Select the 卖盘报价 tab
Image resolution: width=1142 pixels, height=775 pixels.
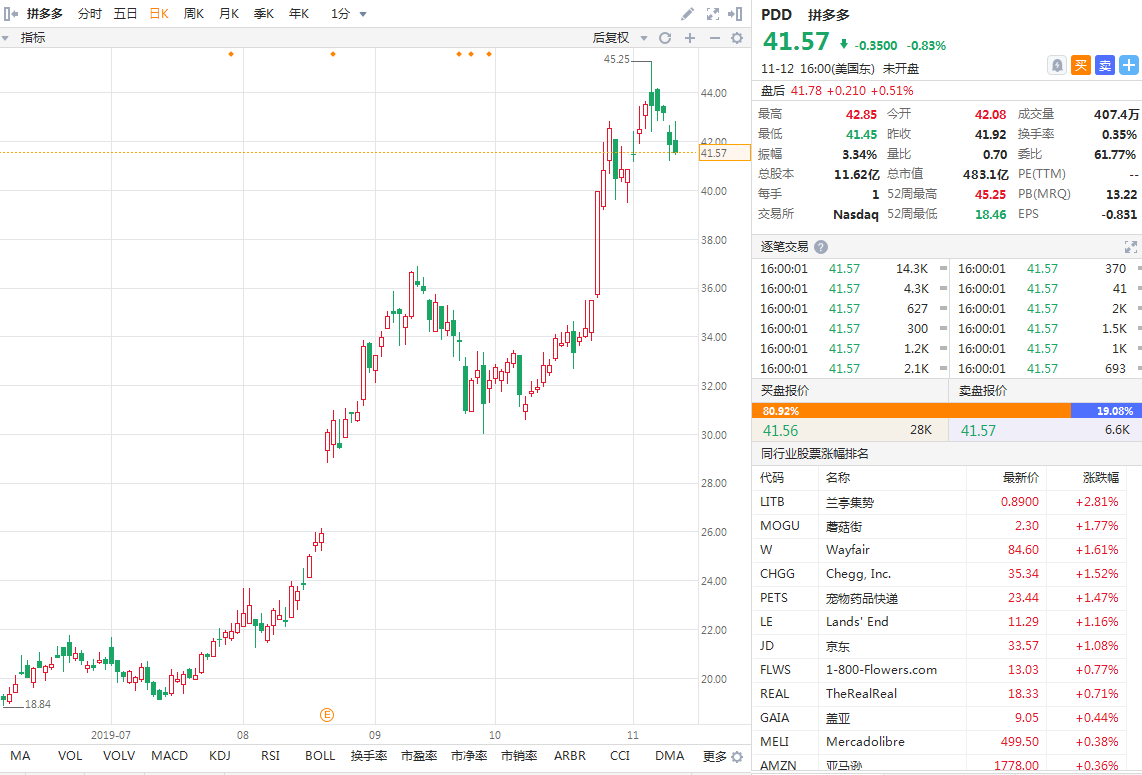tap(1046, 390)
